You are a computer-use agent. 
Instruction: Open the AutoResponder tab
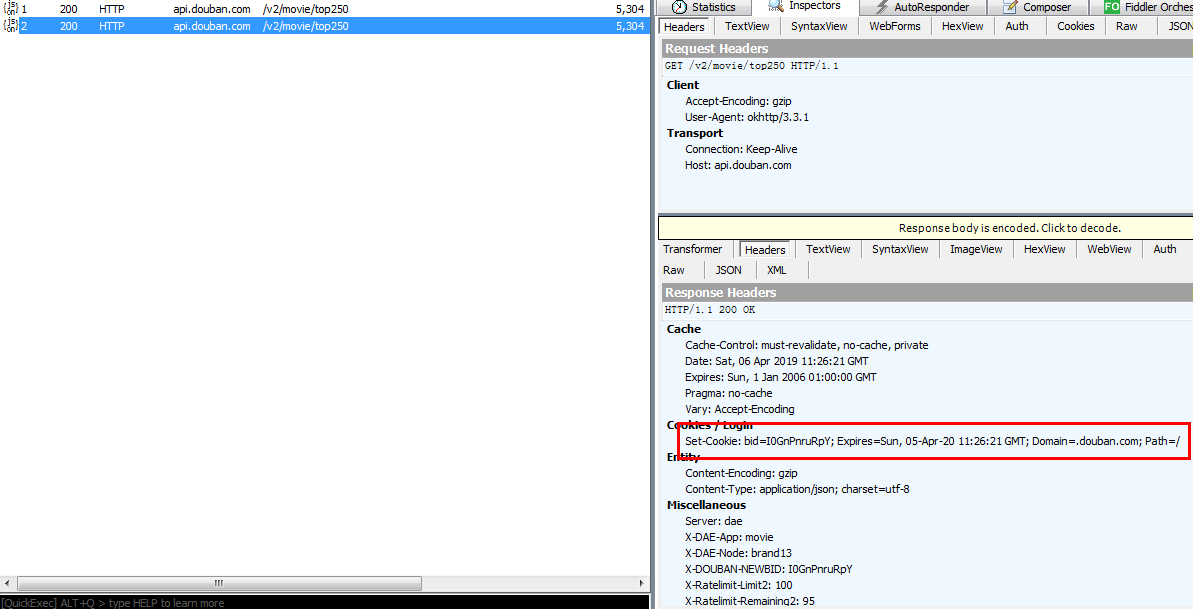click(x=922, y=7)
